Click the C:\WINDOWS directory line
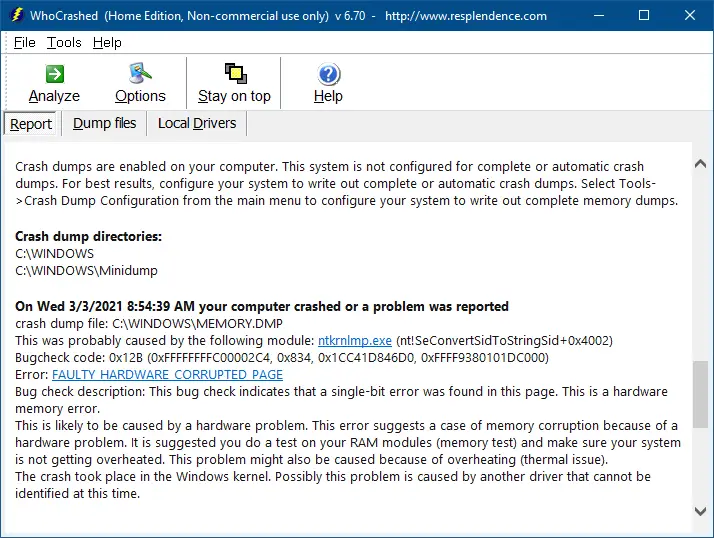Viewport: 714px width, 538px height. coord(54,254)
